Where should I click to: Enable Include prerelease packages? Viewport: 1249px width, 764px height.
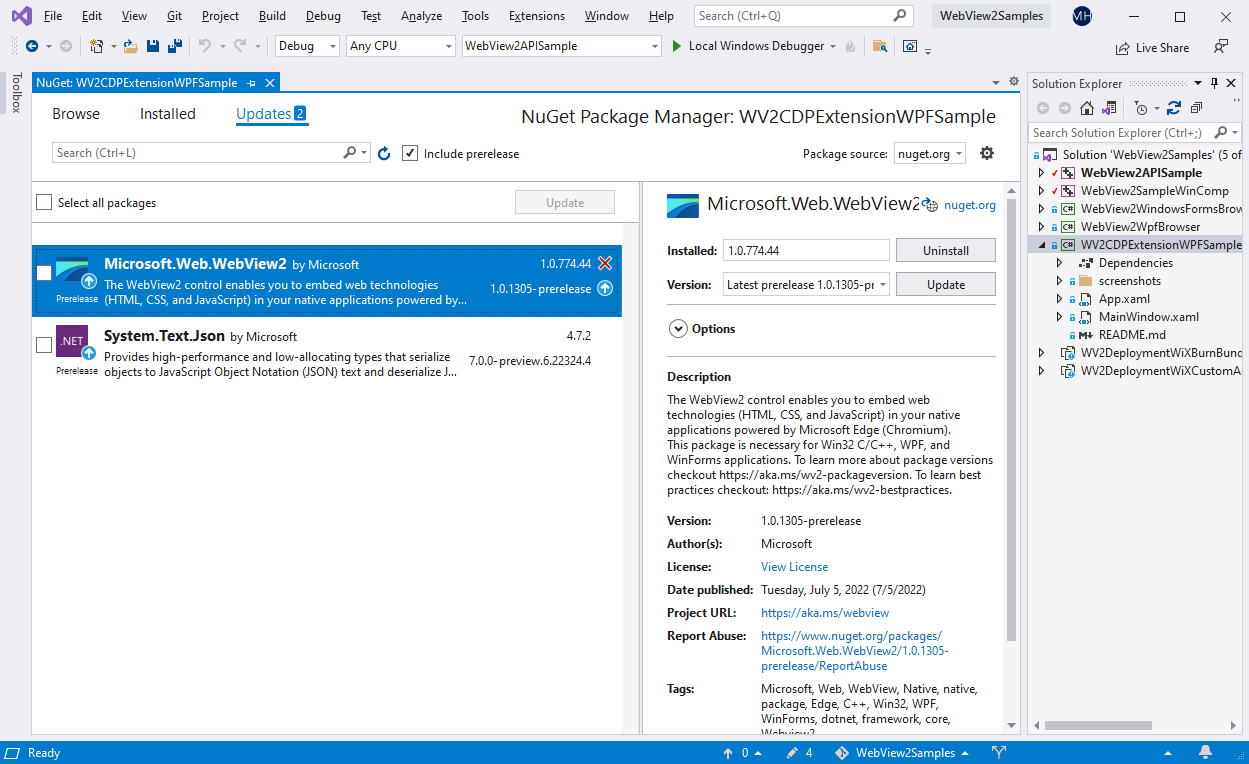coord(410,153)
